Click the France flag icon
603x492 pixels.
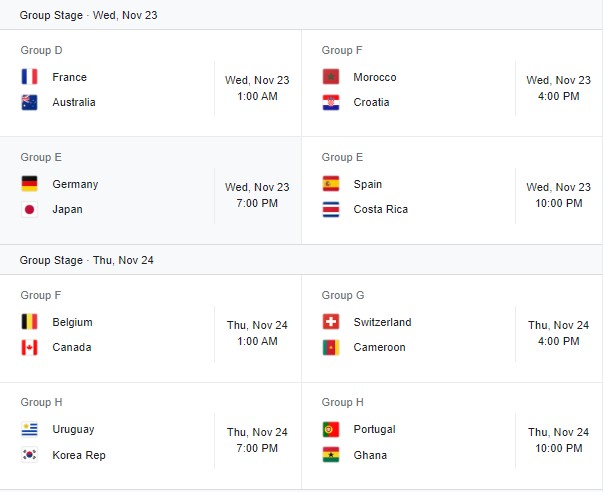click(x=29, y=77)
